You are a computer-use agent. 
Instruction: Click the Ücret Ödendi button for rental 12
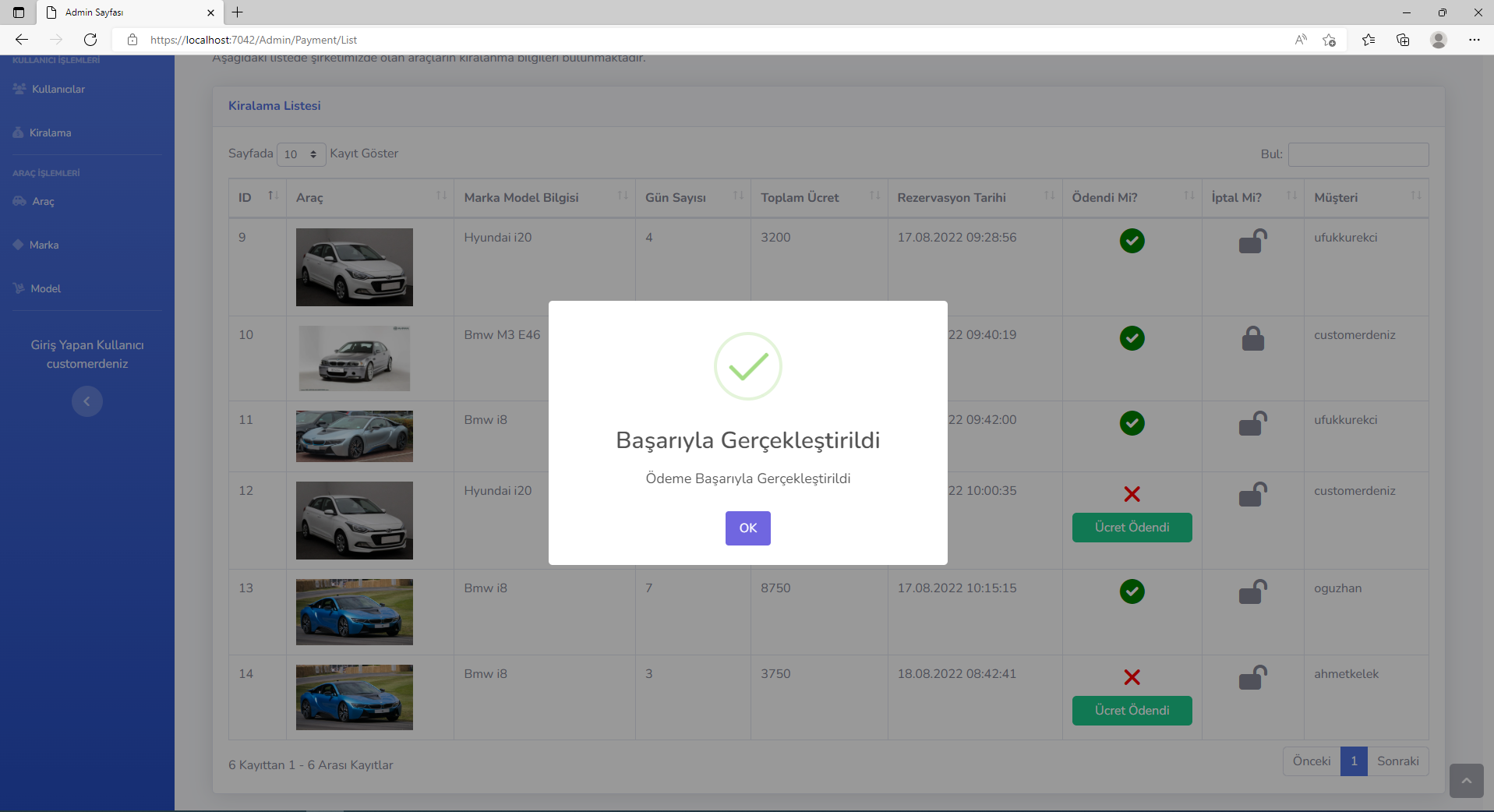coord(1132,528)
